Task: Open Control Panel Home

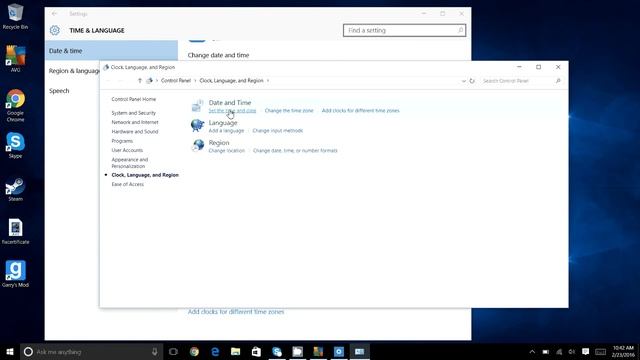Action: 133,99
